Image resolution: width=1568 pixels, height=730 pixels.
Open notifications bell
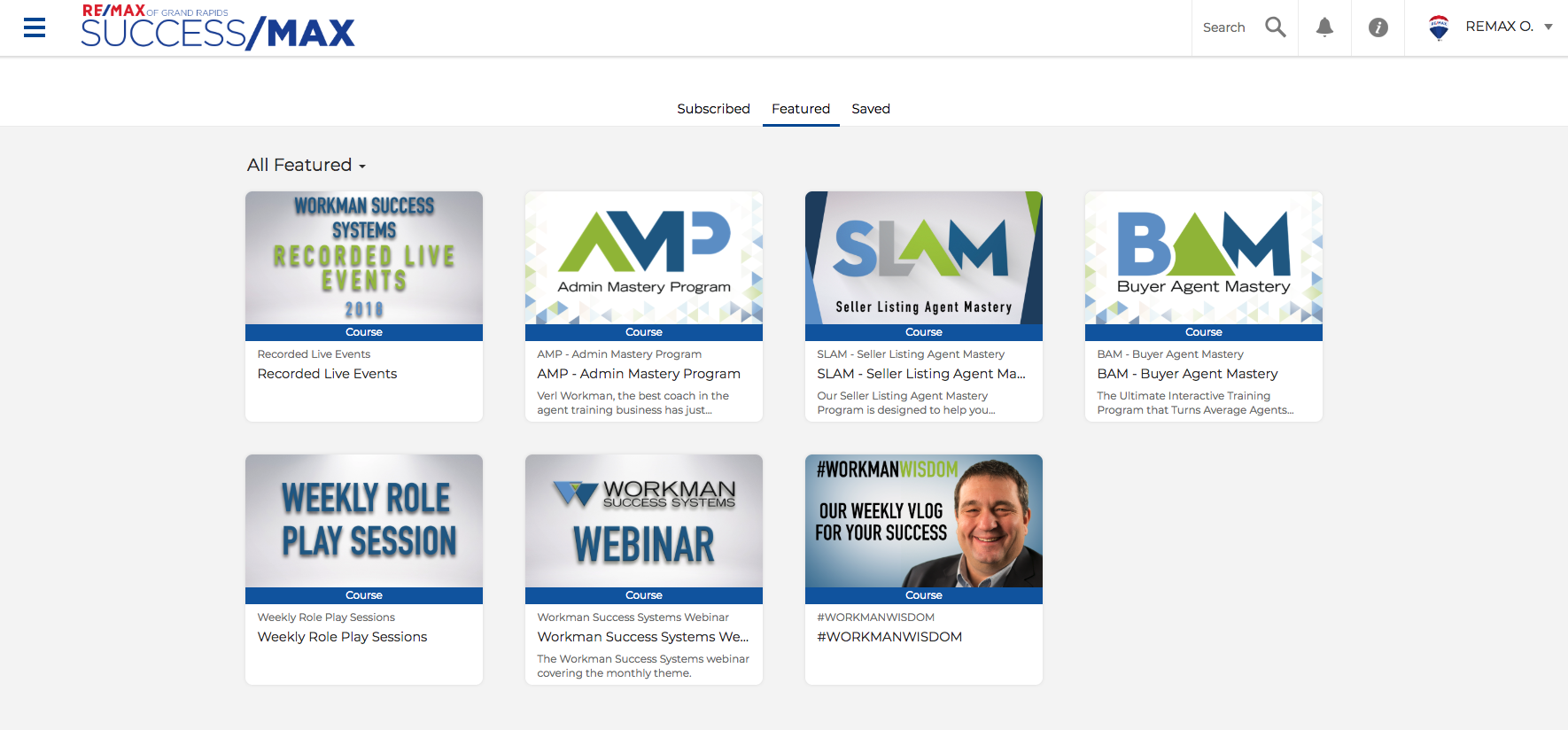tap(1324, 27)
